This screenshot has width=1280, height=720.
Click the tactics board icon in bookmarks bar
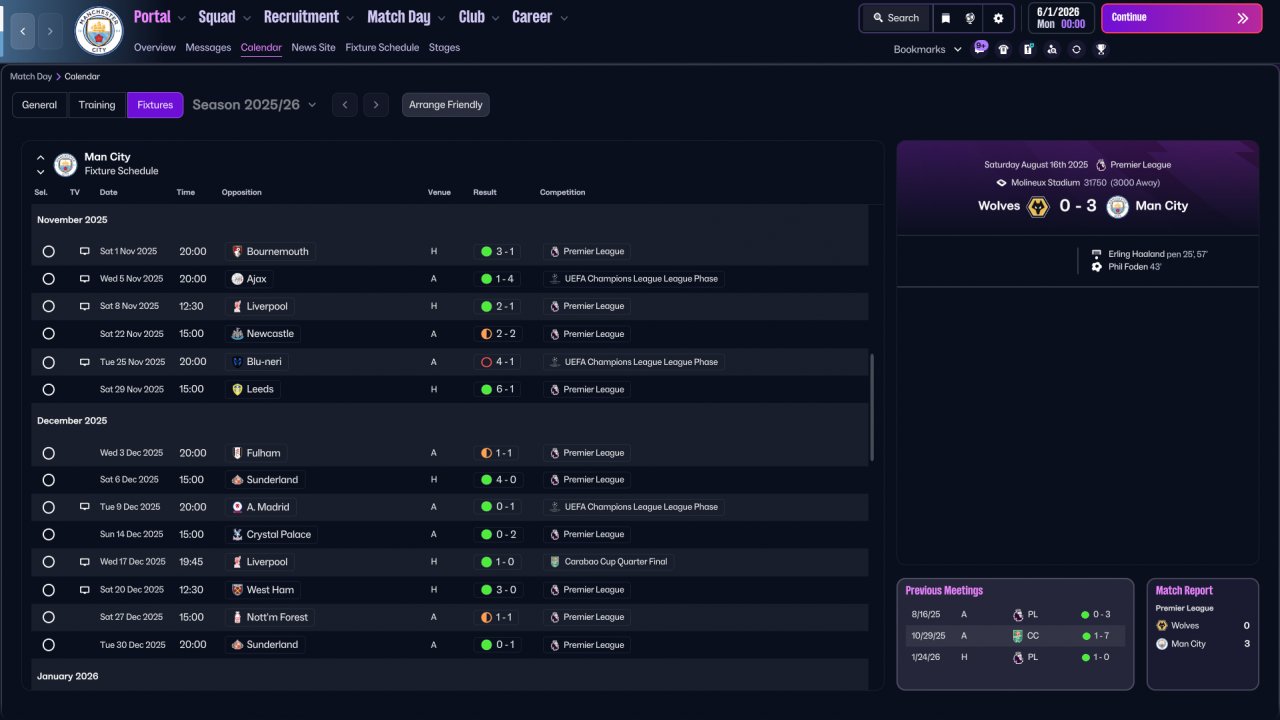click(1028, 49)
